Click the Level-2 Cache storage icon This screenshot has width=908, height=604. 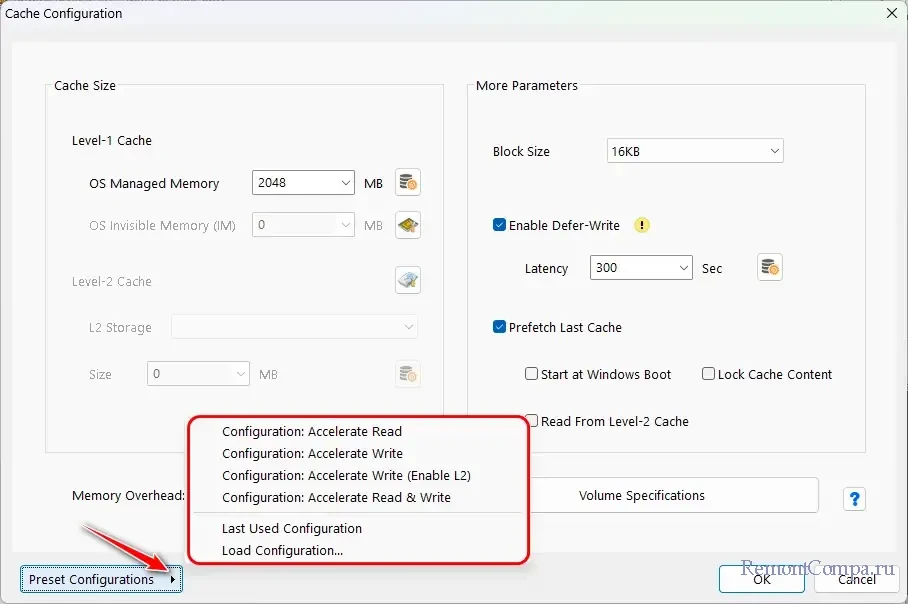[x=408, y=281]
